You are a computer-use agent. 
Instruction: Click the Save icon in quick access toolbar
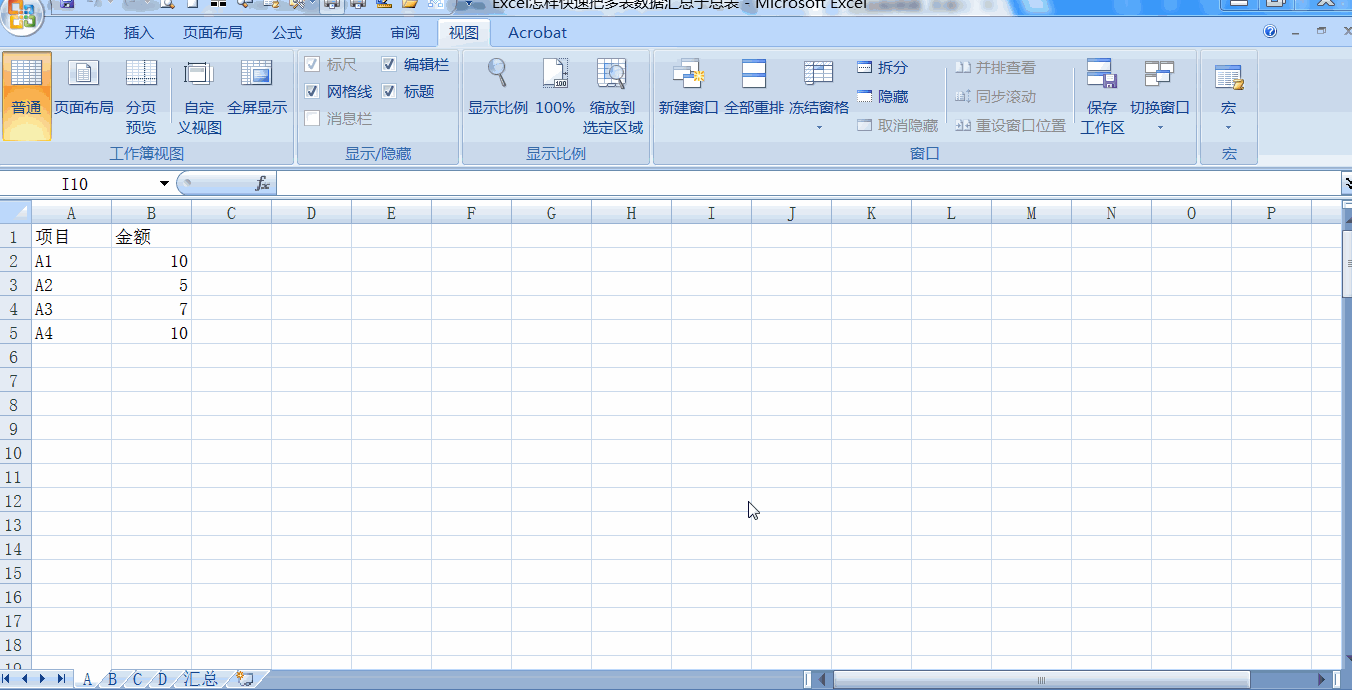point(66,5)
